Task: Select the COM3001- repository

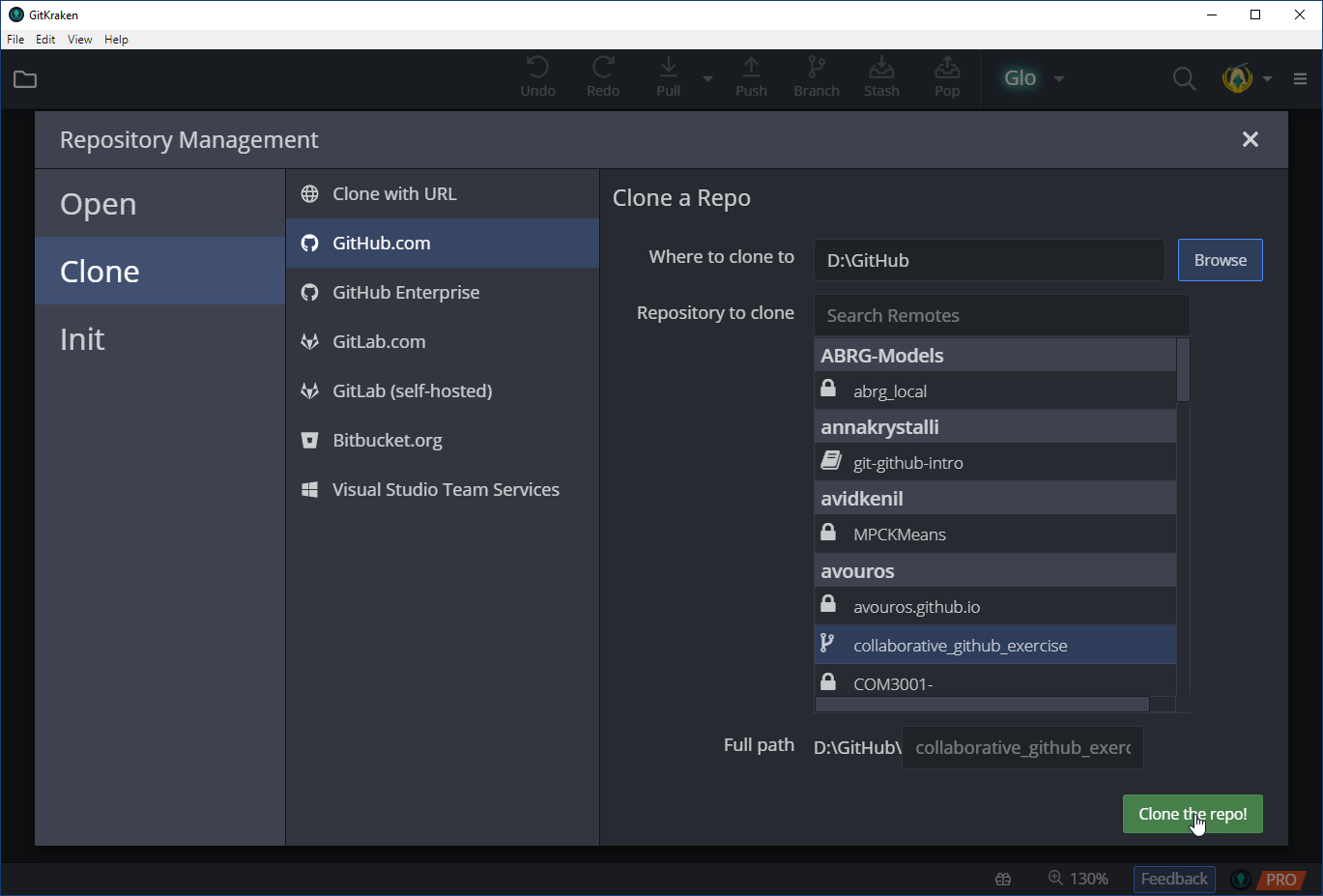Action: coord(995,681)
